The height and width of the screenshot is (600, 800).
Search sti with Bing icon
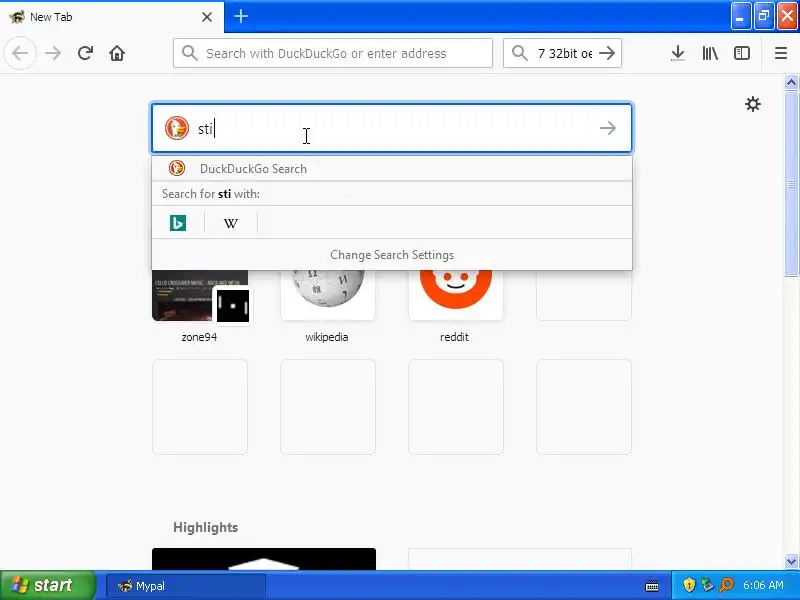pos(178,223)
